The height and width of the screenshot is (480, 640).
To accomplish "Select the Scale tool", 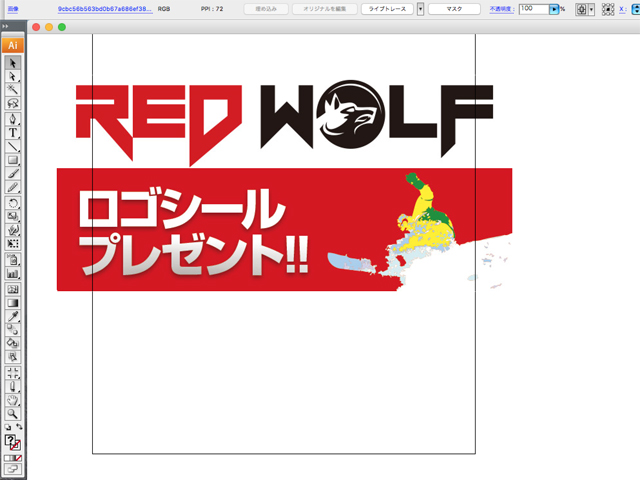I will 13,216.
